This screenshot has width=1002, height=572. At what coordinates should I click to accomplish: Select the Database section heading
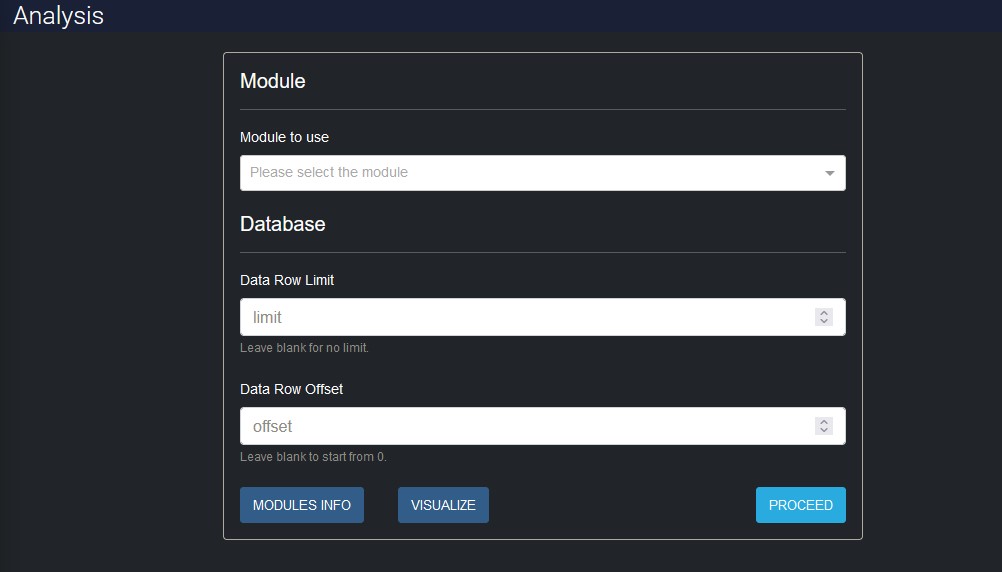[283, 224]
